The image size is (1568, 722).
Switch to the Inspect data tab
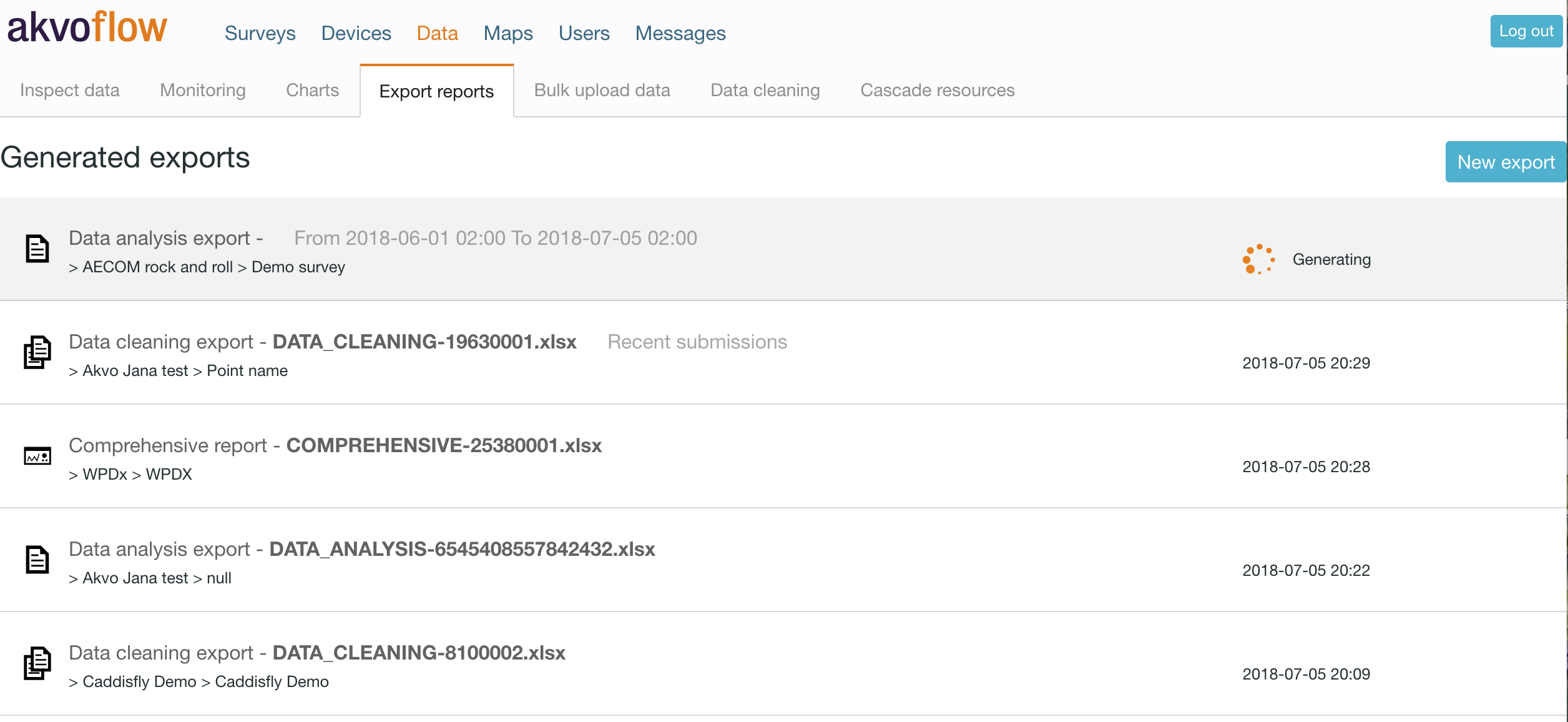coord(69,91)
